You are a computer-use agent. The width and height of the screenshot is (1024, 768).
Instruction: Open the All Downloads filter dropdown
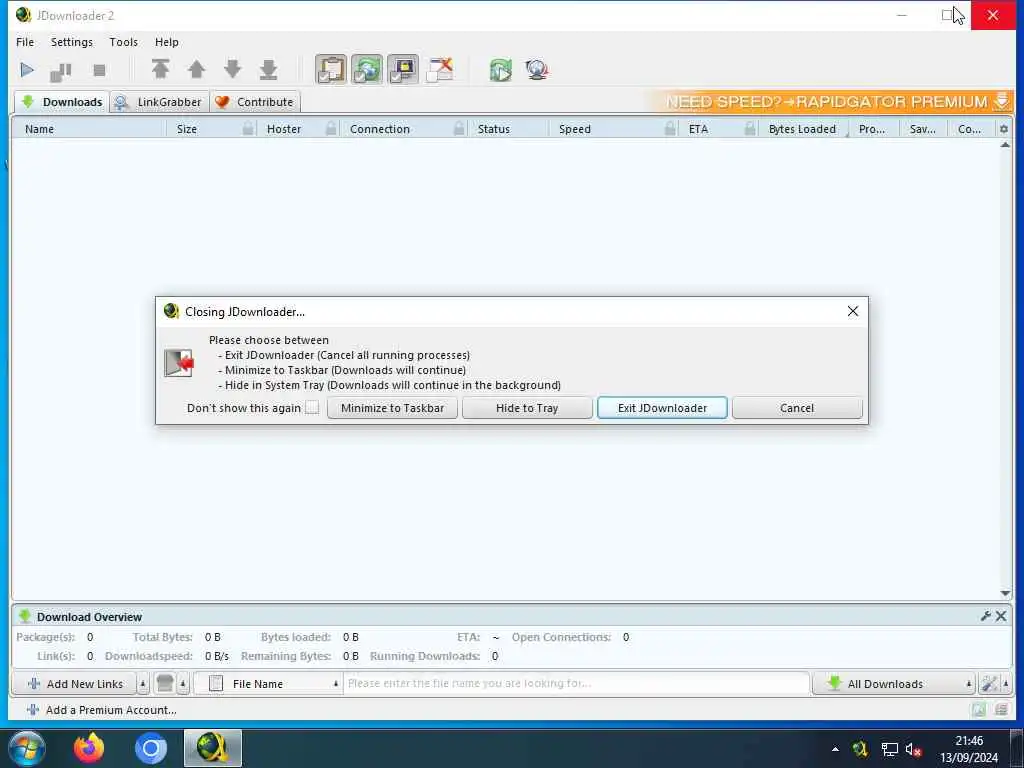click(x=893, y=684)
